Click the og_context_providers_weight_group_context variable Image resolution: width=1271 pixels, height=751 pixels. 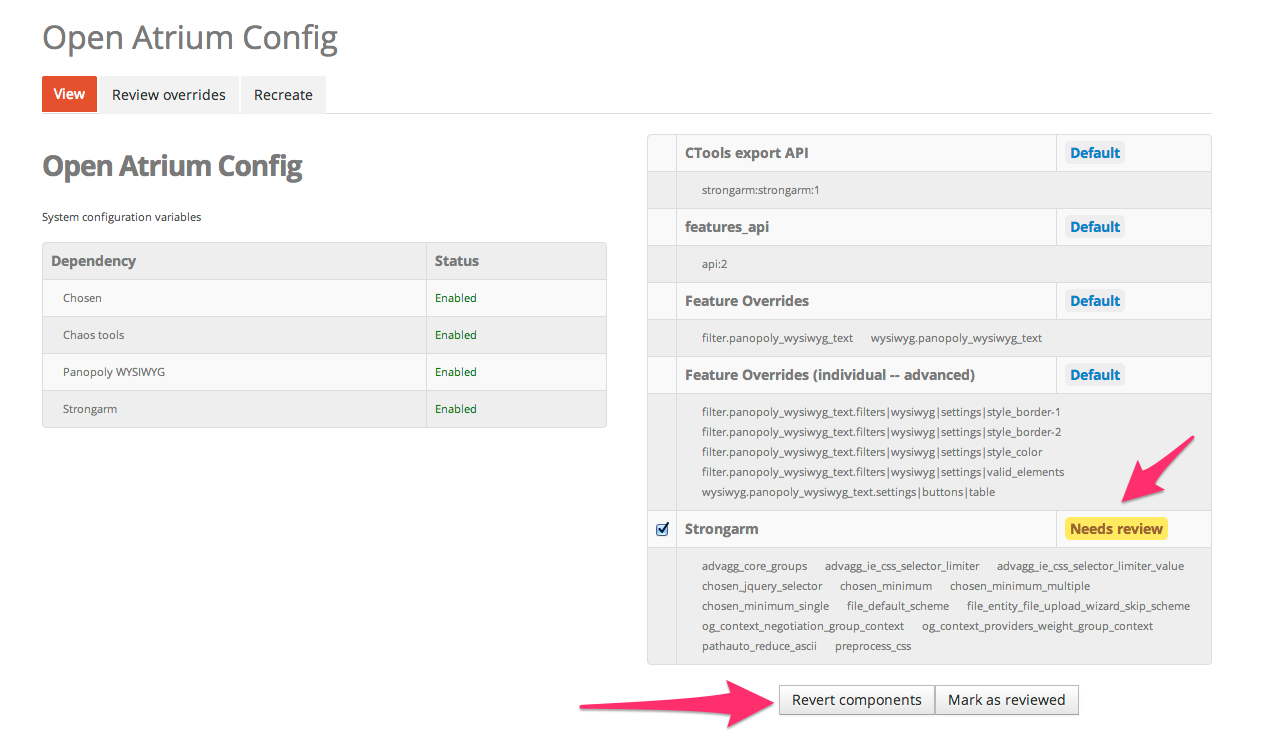coord(1037,626)
